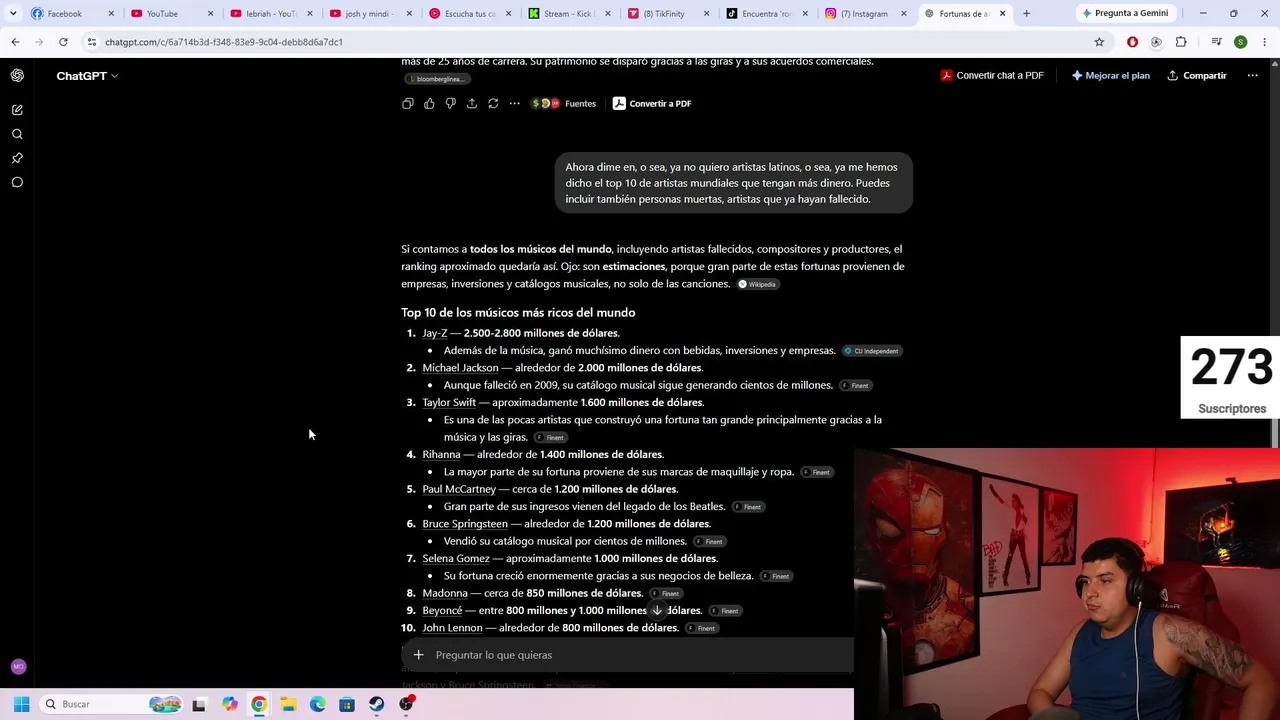Click the Compartir share button
Screen dimensions: 1280x720
1196,75
